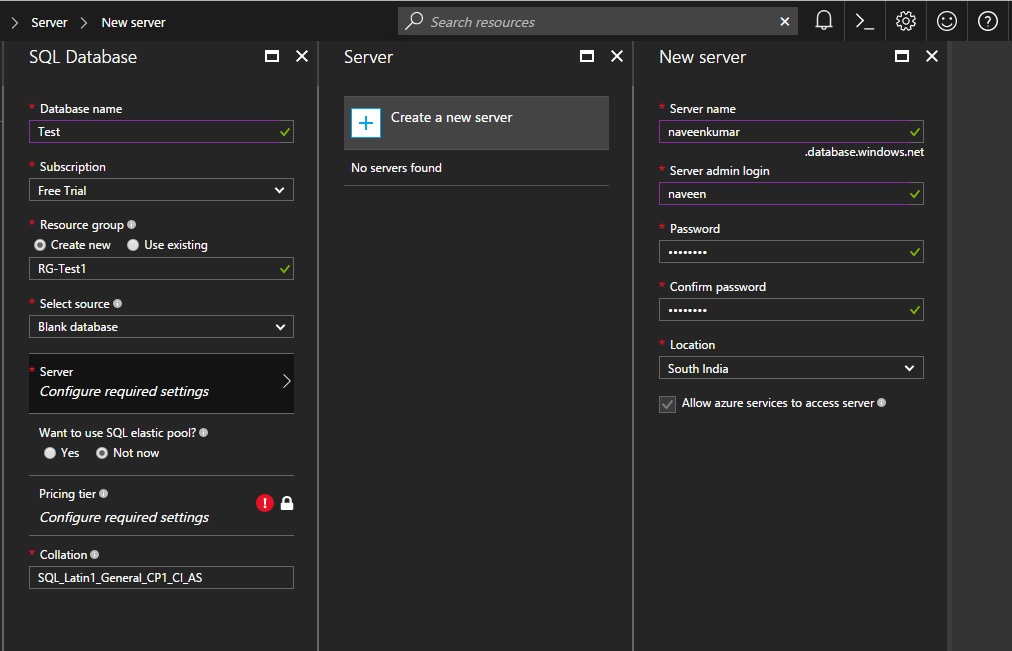Click the Pricing tier error icon
The height and width of the screenshot is (651, 1012).
tap(263, 503)
